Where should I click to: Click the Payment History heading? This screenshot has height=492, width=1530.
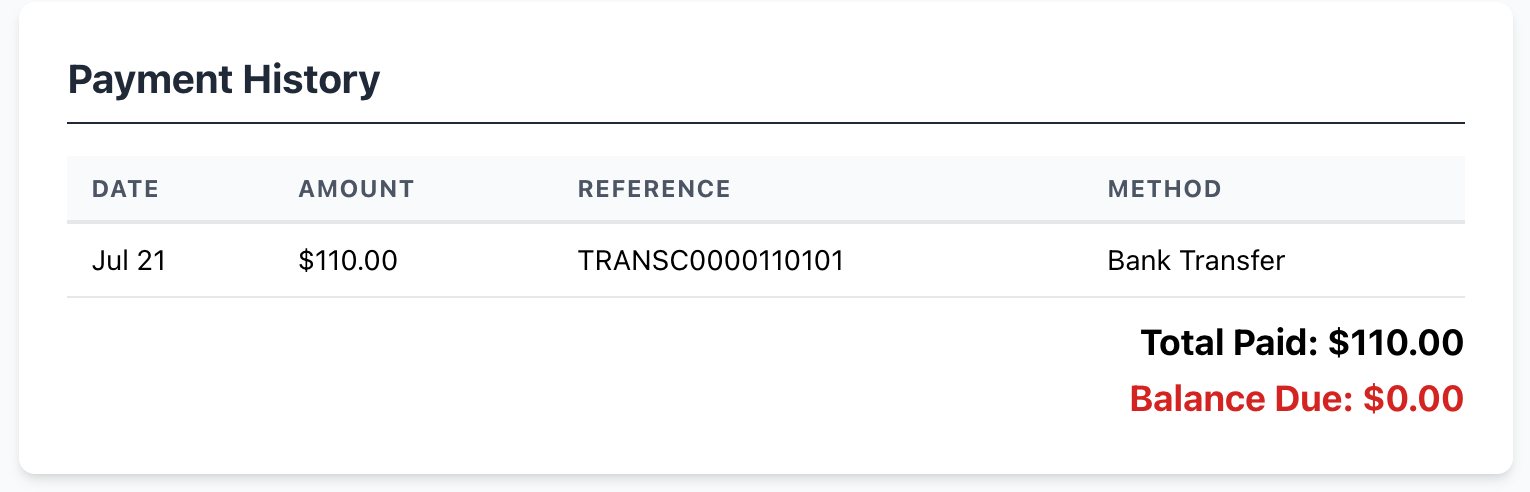tap(224, 80)
